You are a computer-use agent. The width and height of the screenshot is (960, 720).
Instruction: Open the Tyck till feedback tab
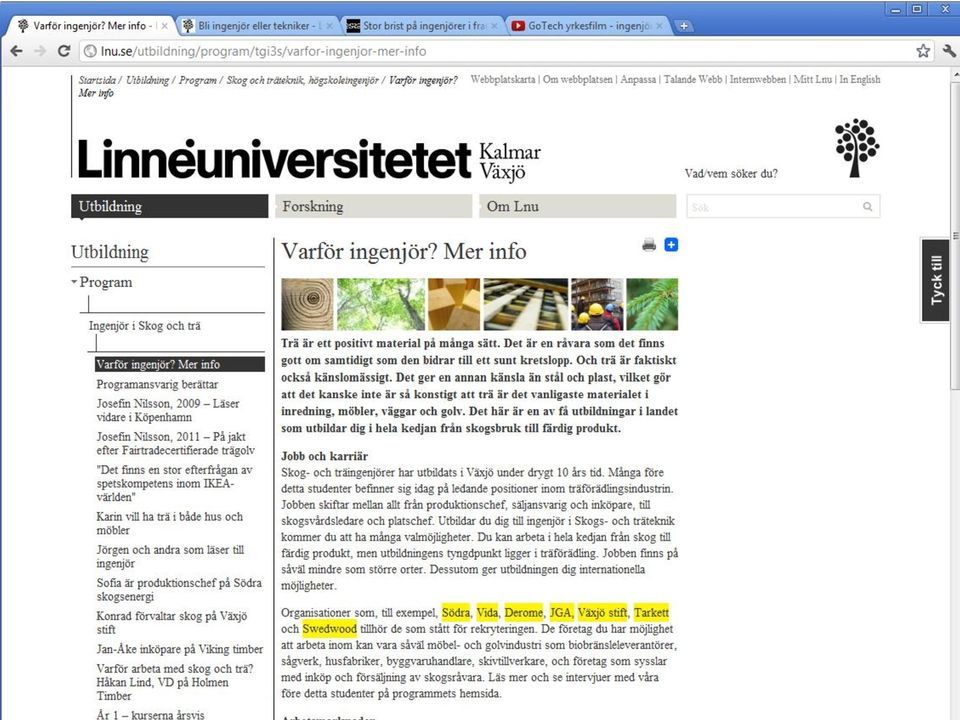[x=936, y=280]
